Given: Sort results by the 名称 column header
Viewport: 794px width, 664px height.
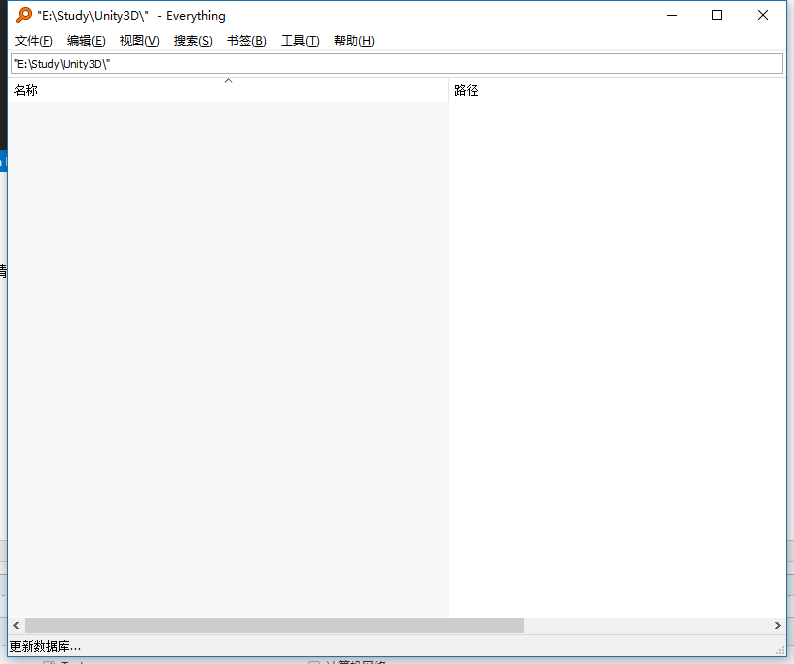Looking at the screenshot, I should click(x=228, y=90).
